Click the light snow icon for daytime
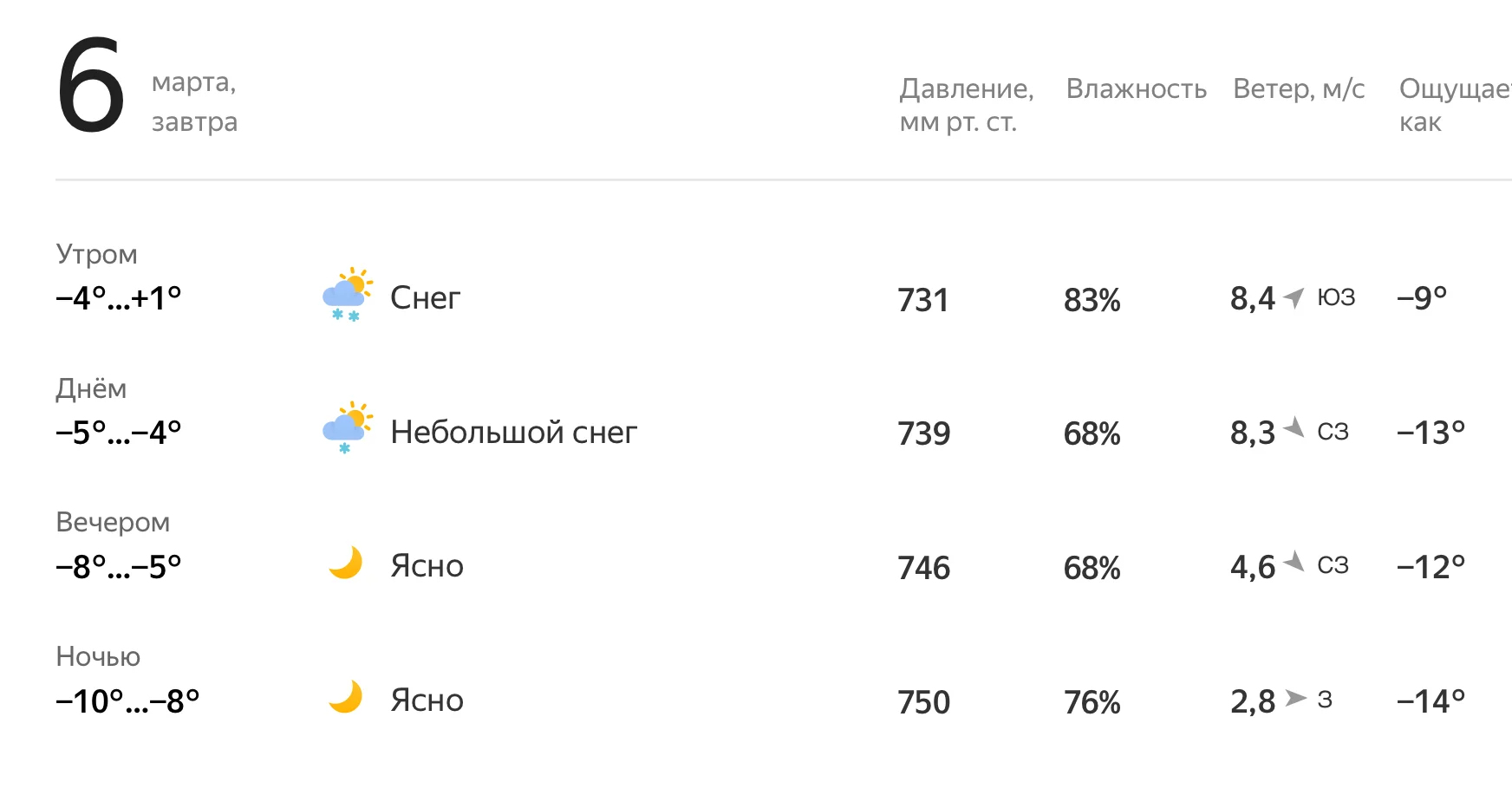The width and height of the screenshot is (1512, 795). pos(348,428)
